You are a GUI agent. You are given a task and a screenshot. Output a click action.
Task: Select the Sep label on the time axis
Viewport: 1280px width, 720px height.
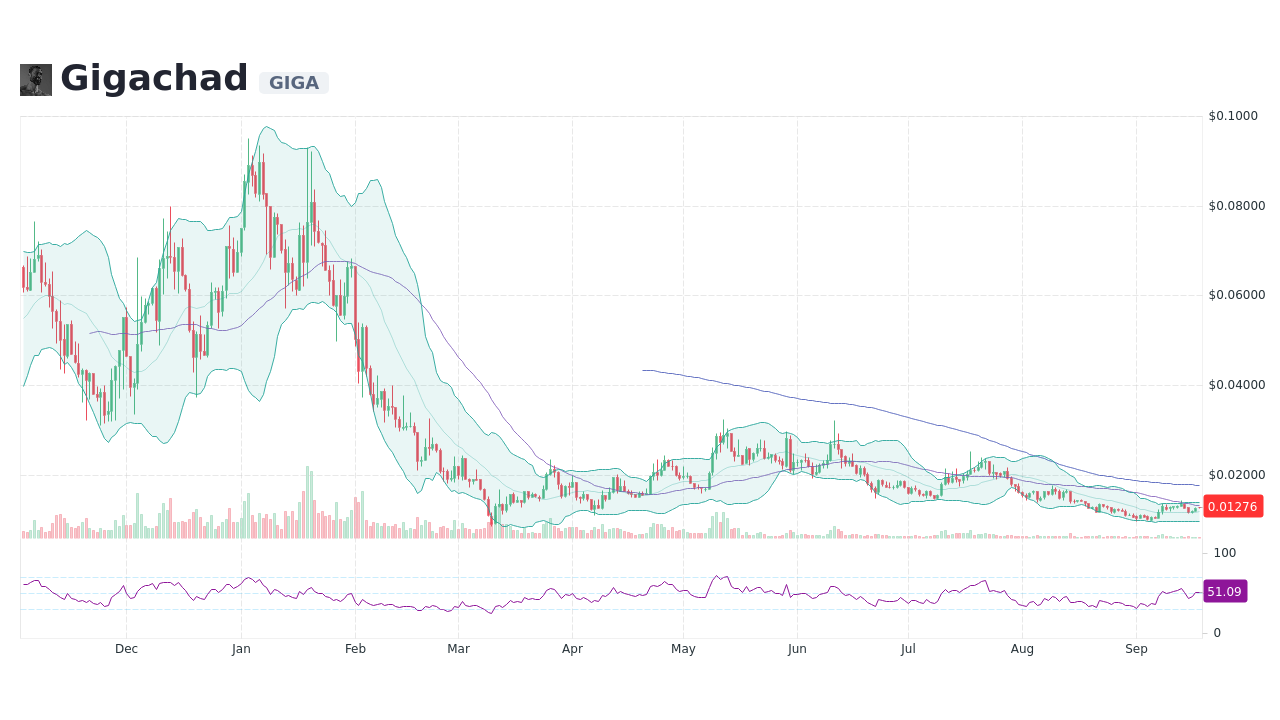pyautogui.click(x=1136, y=649)
